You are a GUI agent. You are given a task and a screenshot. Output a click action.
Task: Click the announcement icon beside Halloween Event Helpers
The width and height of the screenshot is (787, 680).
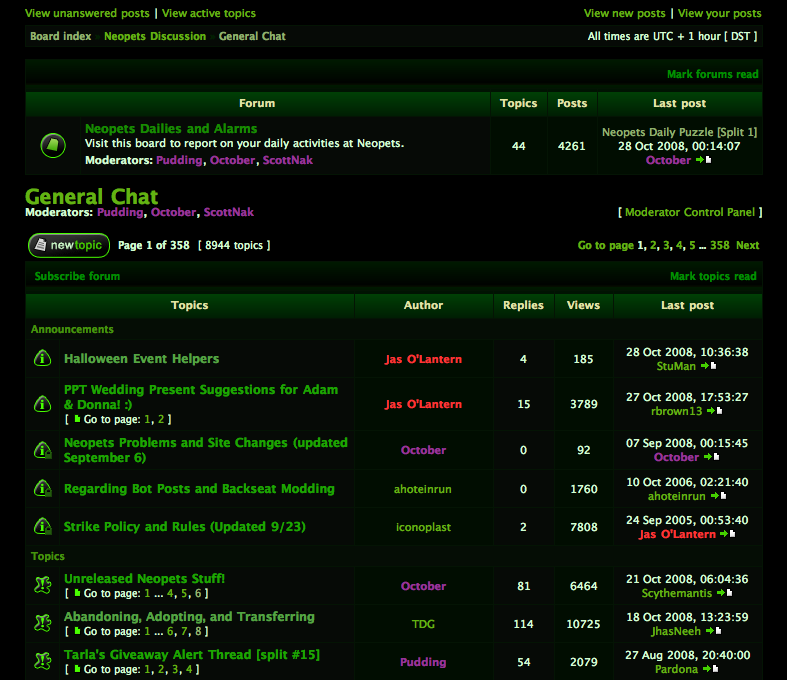[x=43, y=358]
